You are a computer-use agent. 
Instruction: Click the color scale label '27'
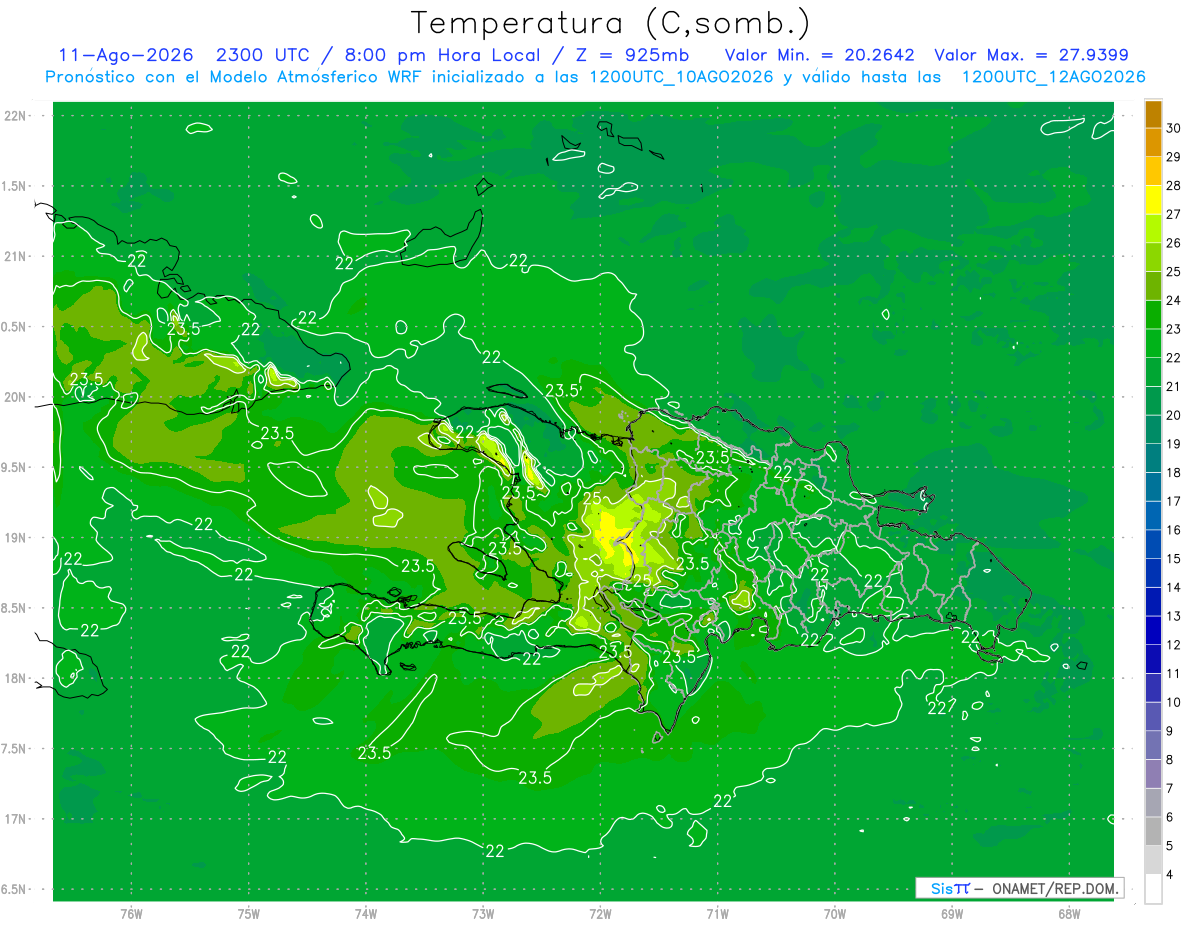tap(1174, 214)
